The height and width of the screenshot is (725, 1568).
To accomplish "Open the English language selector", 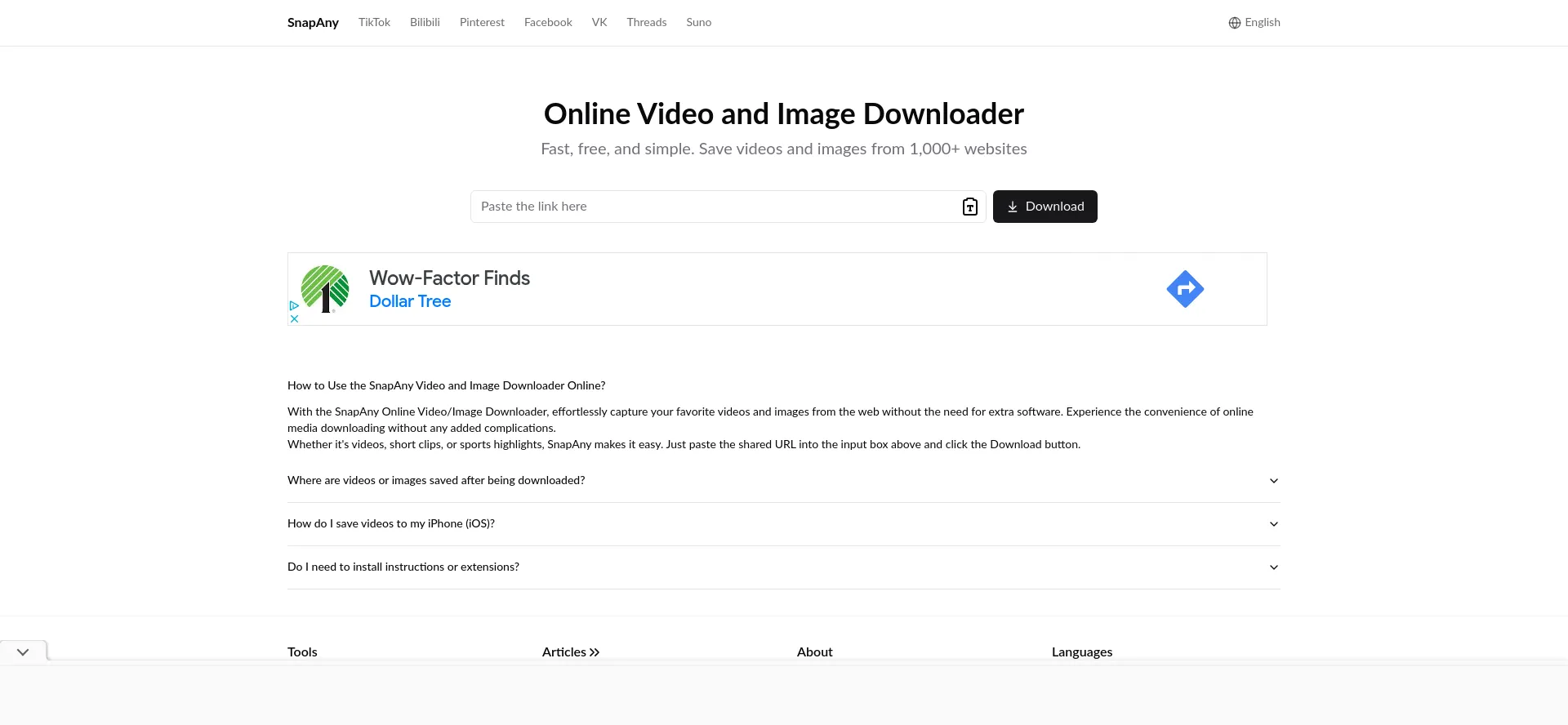I will tap(1254, 23).
